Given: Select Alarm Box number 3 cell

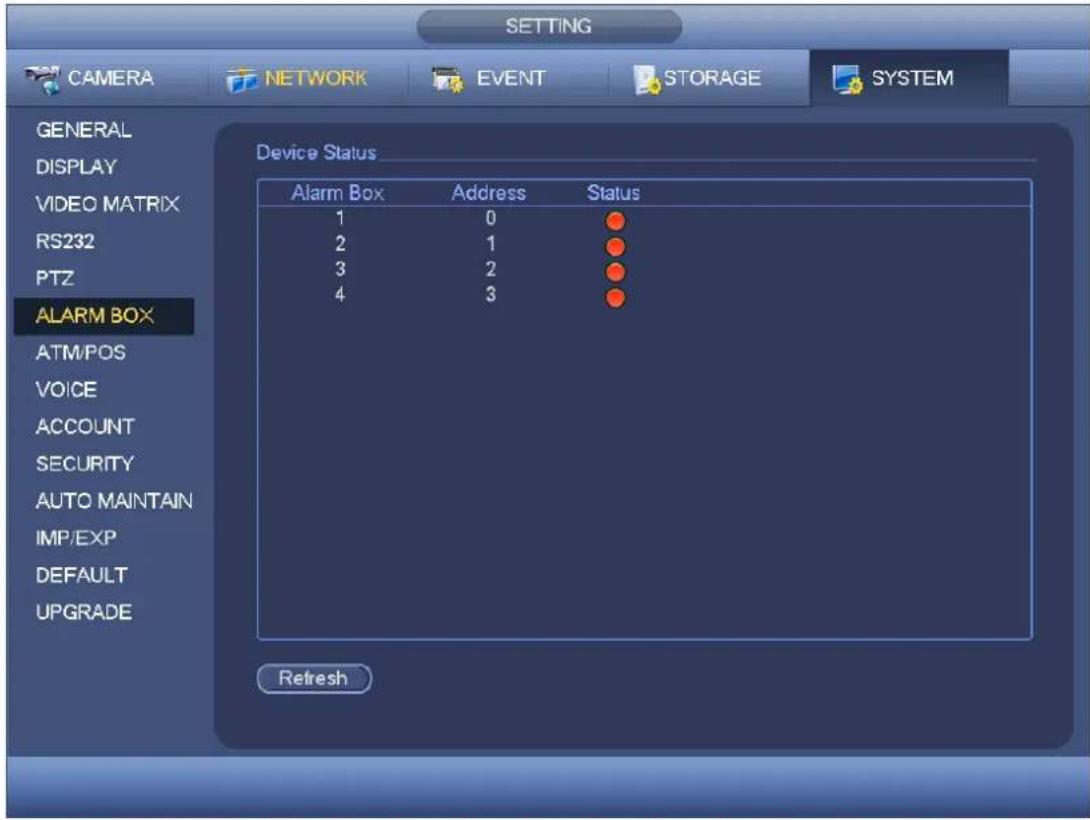Looking at the screenshot, I should (340, 269).
